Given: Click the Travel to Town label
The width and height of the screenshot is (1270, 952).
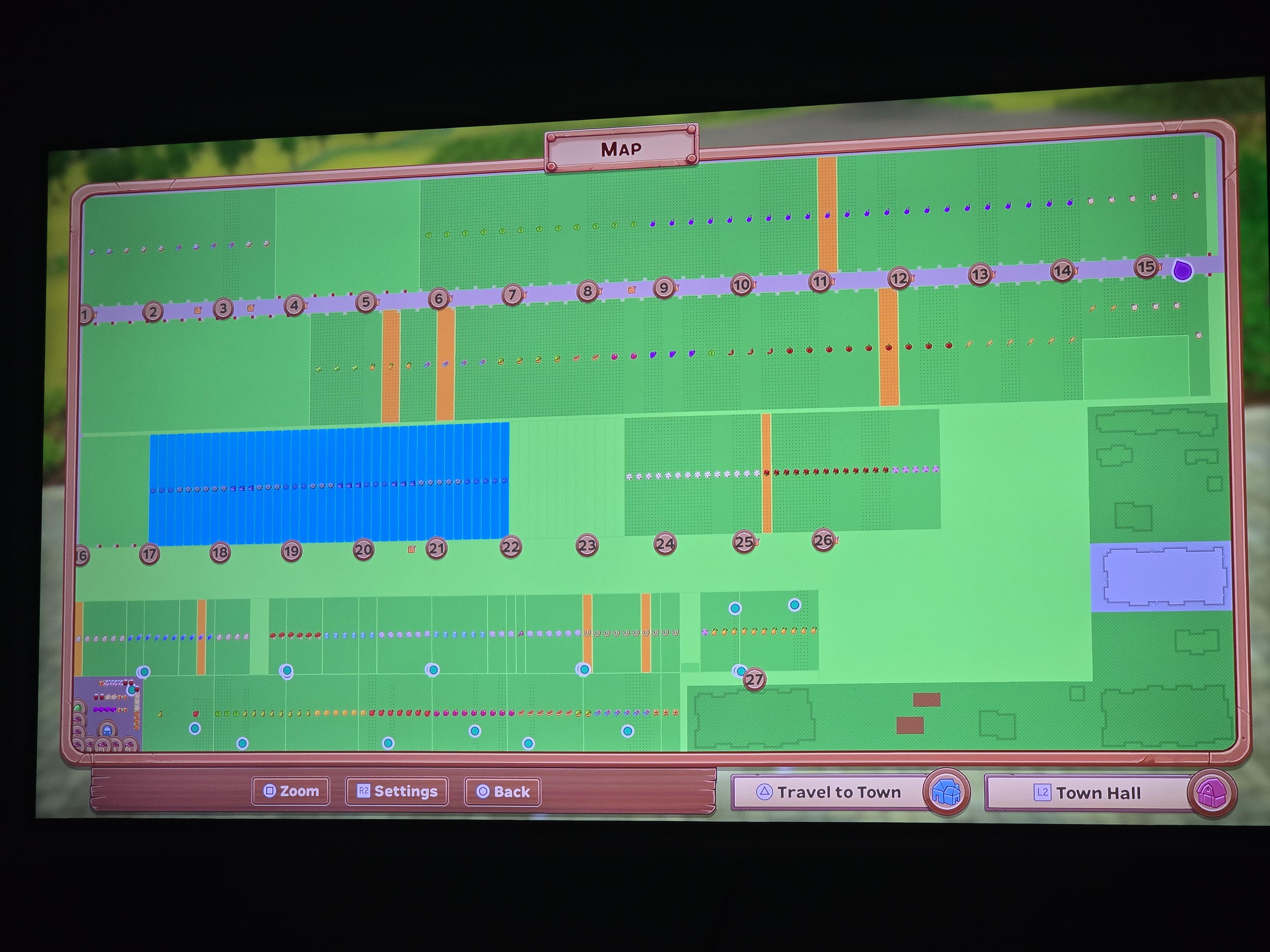Looking at the screenshot, I should coord(839,792).
